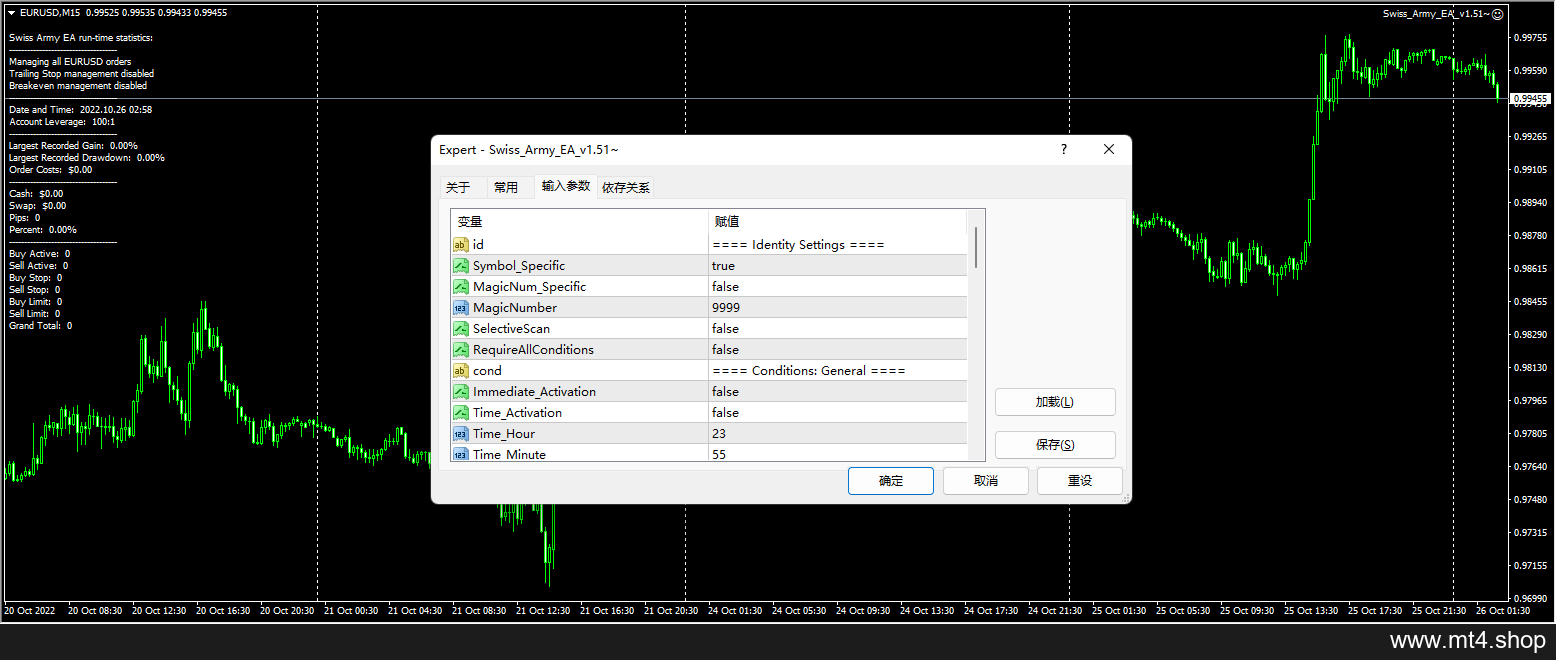Click the bool icon beside SelectiveScan
Image resolution: width=1556 pixels, height=660 pixels.
pos(461,329)
